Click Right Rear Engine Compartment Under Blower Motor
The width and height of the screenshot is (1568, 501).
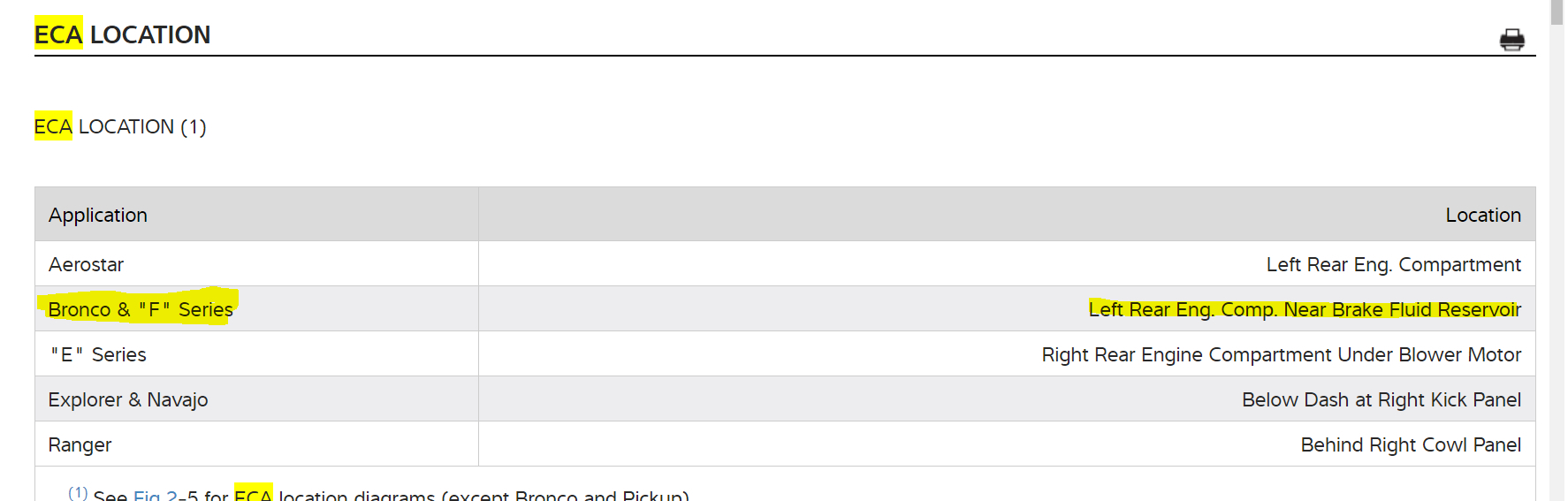coord(1281,354)
